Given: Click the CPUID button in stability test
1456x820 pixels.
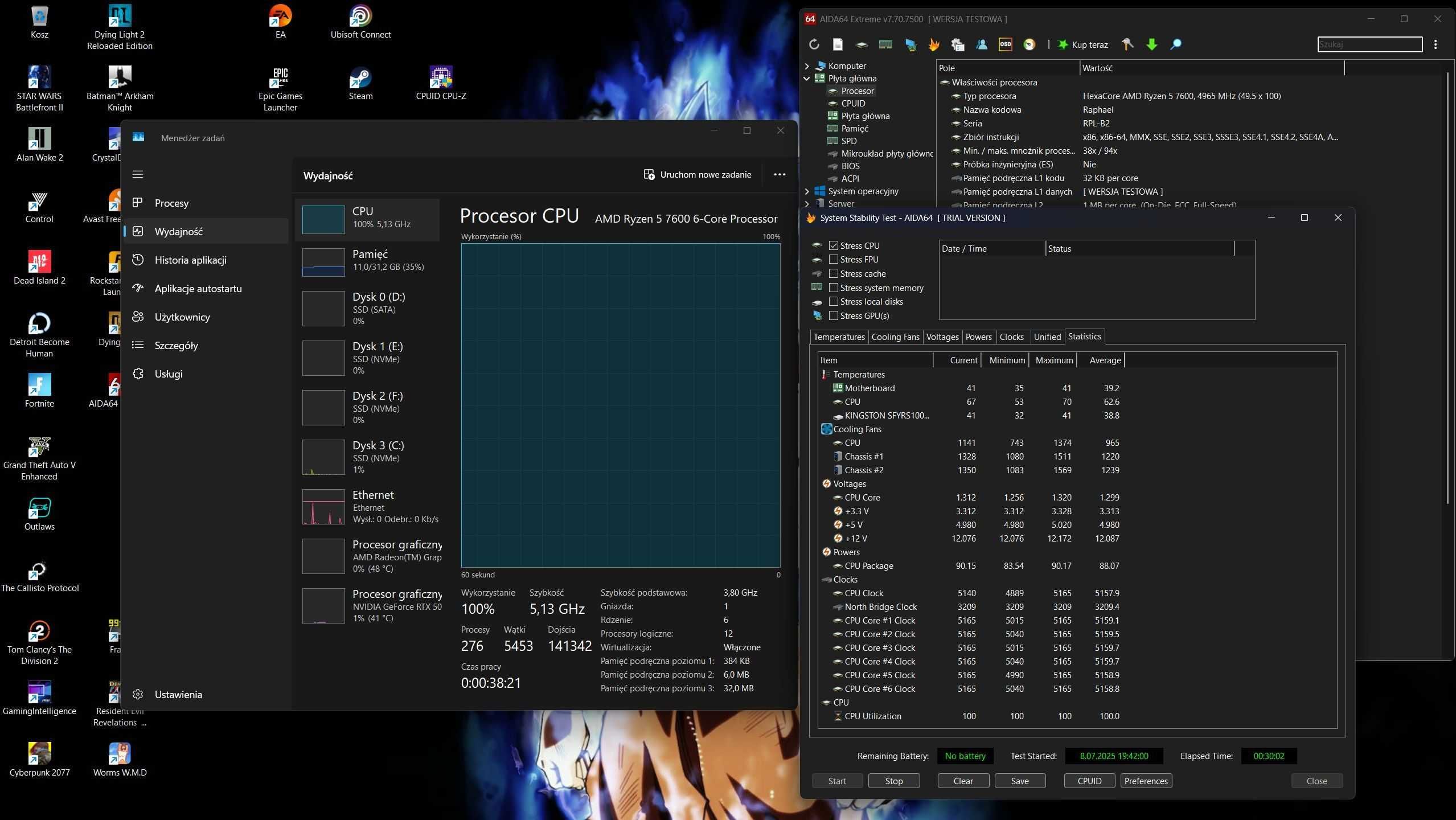Looking at the screenshot, I should tap(1089, 781).
